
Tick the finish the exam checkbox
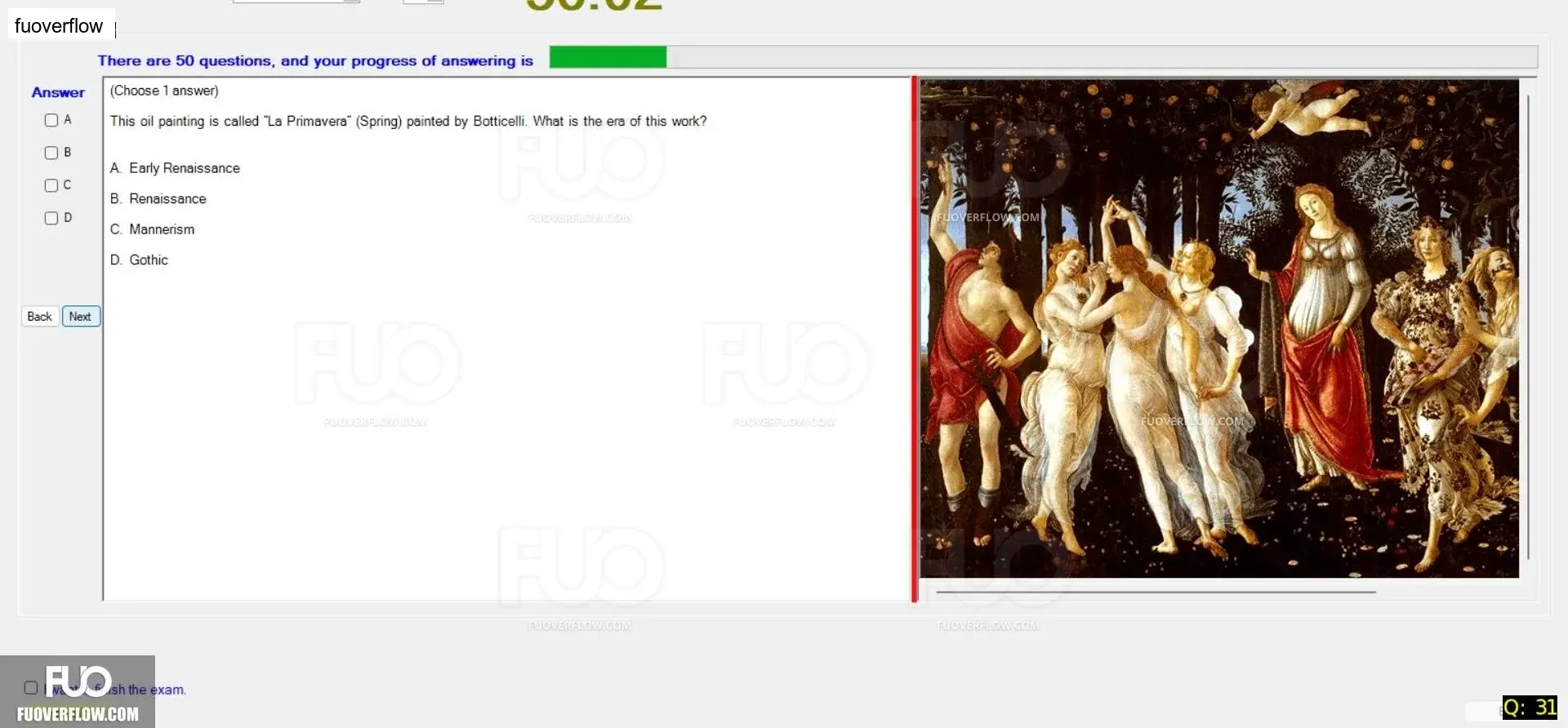pyautogui.click(x=31, y=688)
